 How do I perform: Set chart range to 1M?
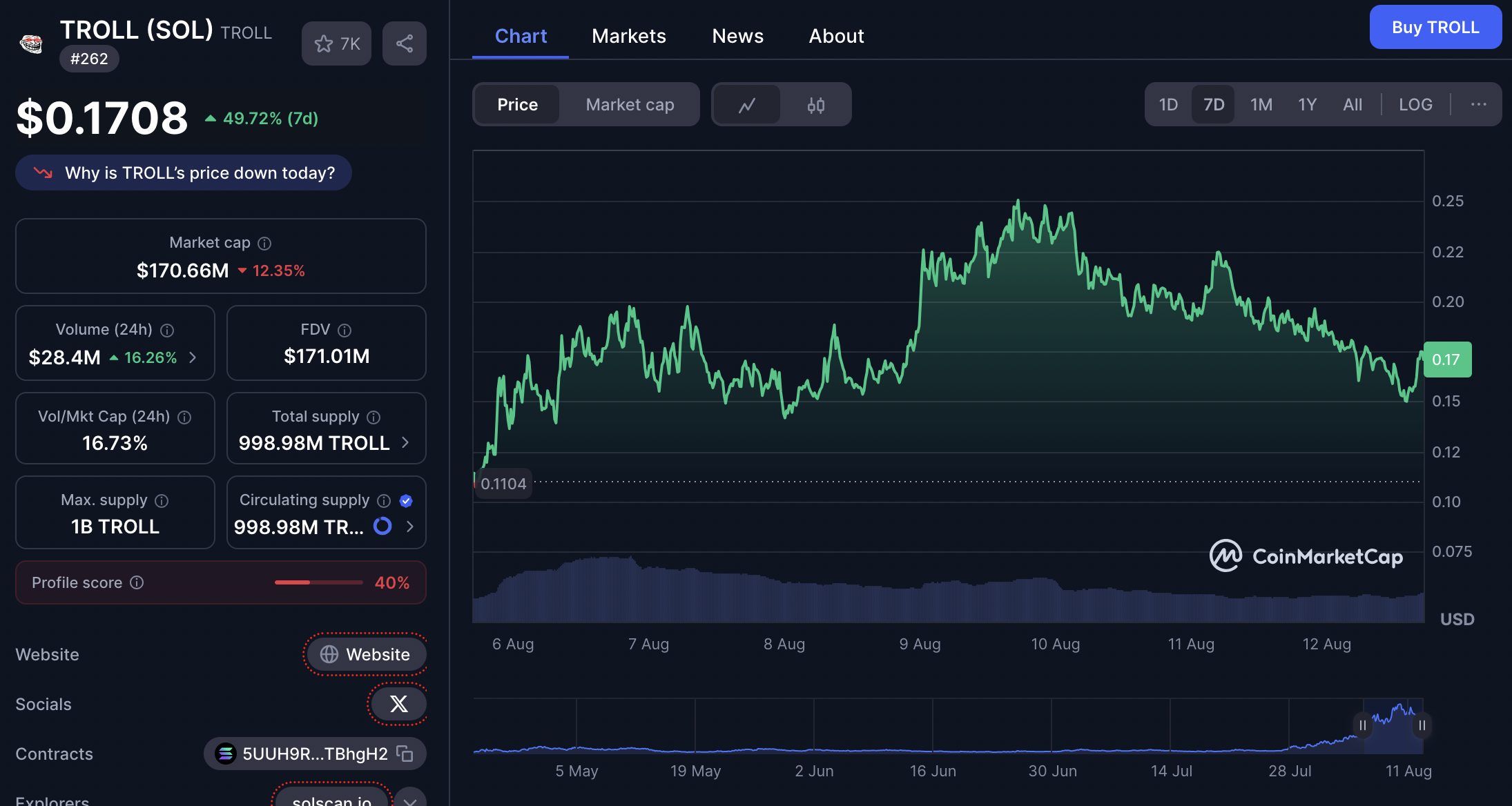pyautogui.click(x=1261, y=104)
